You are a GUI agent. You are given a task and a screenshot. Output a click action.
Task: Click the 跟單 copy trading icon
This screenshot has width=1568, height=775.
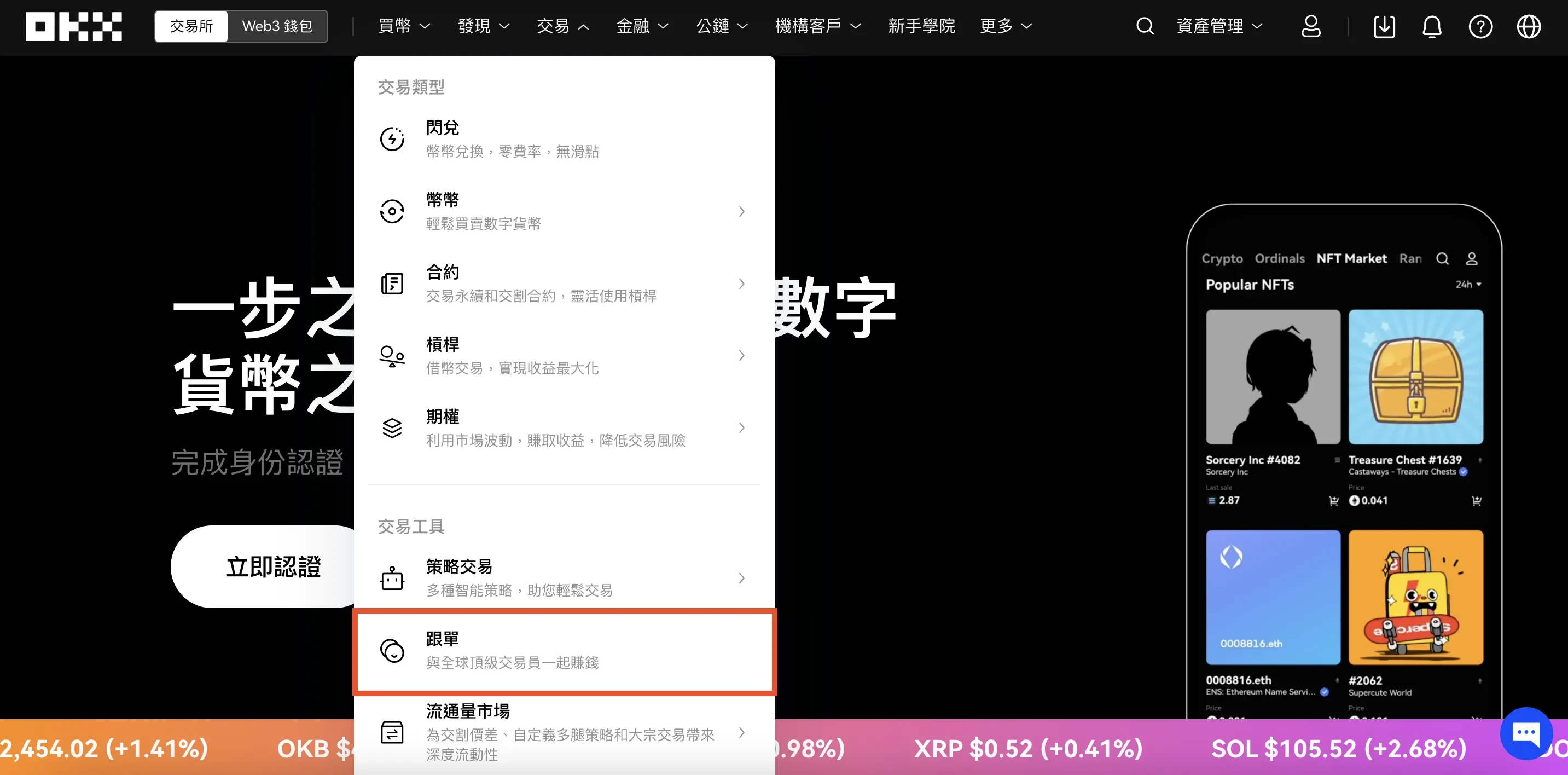(392, 650)
